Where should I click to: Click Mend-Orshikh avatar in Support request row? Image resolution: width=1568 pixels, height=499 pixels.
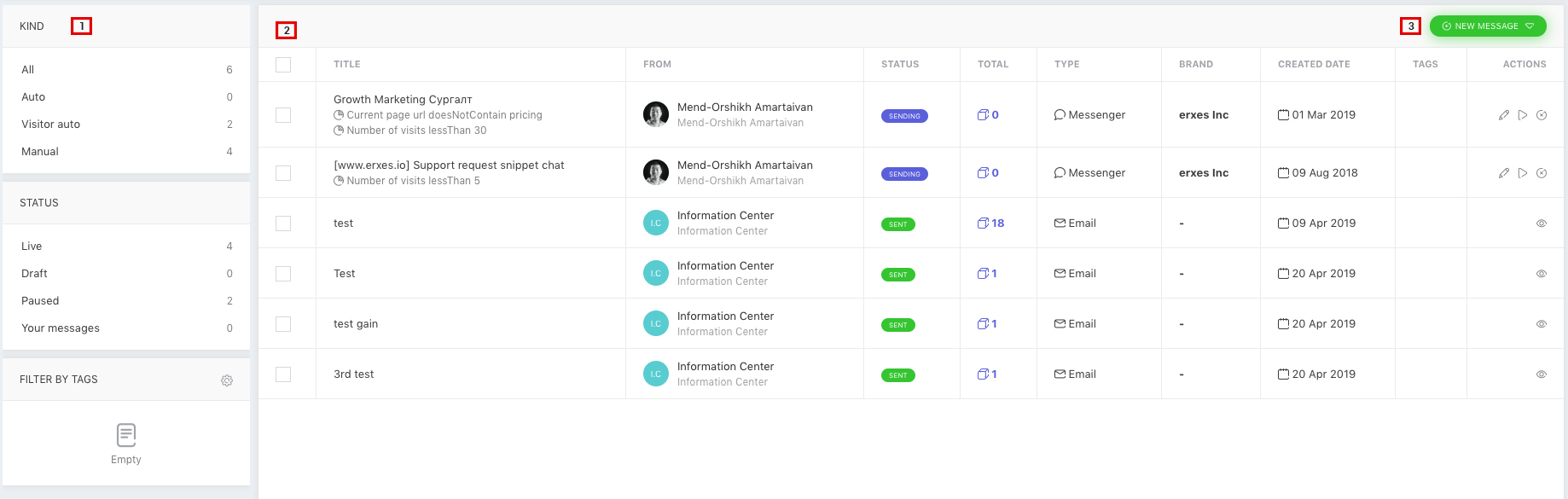point(656,172)
